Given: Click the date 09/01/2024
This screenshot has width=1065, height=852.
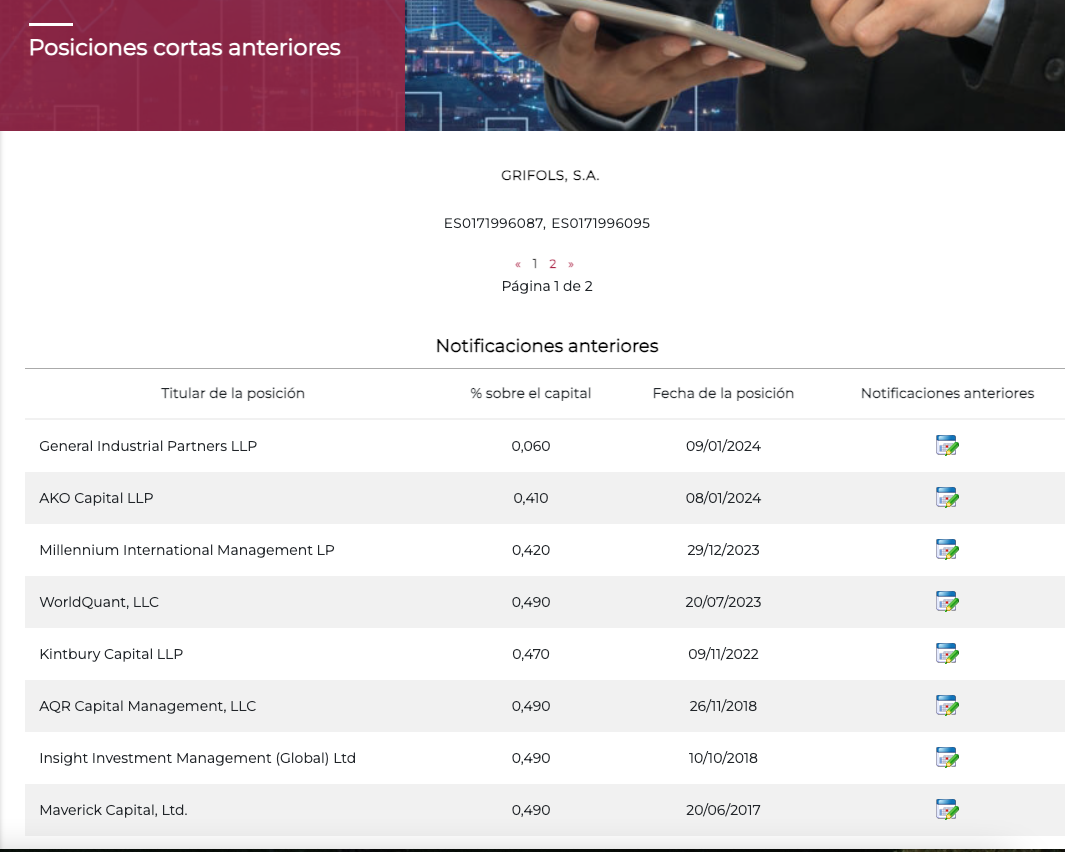Looking at the screenshot, I should [x=723, y=446].
